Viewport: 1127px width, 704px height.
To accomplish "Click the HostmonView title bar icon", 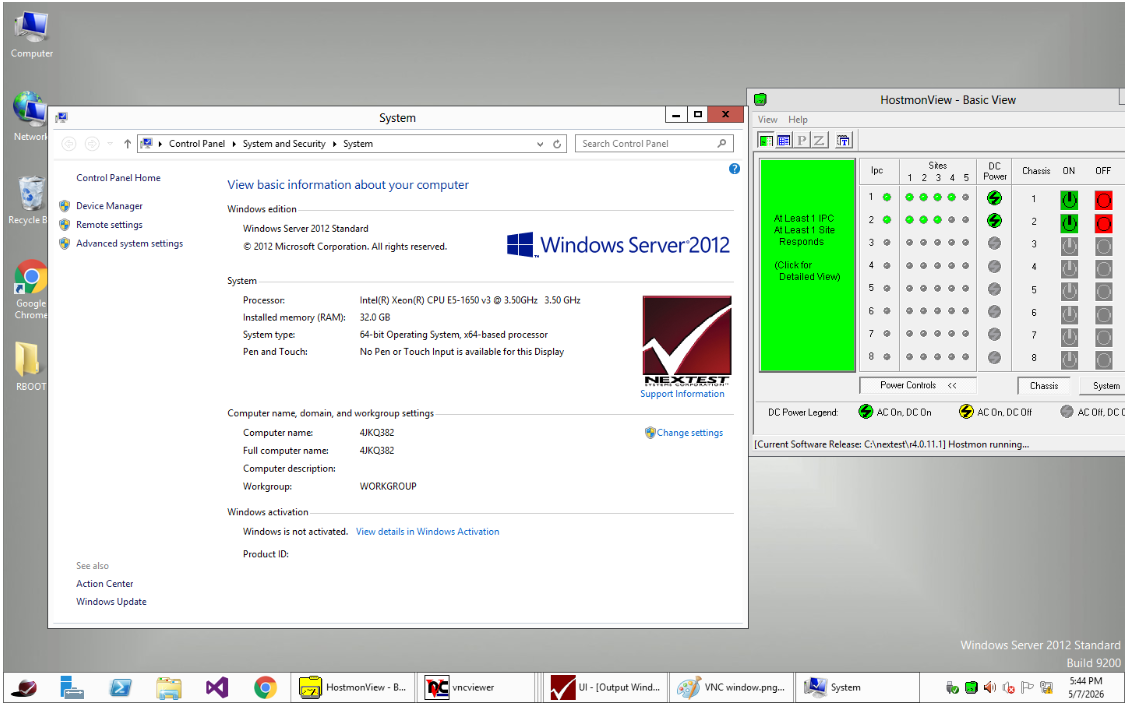I will click(760, 100).
